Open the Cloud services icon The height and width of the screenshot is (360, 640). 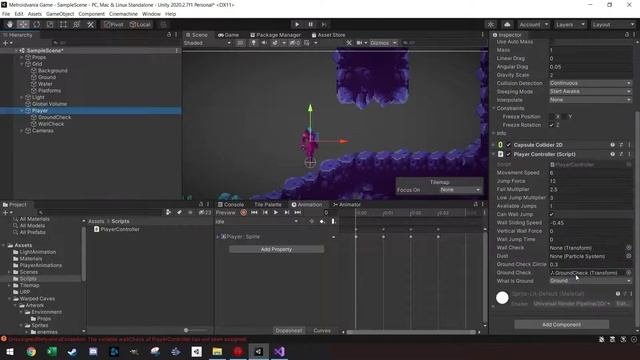[x=507, y=24]
